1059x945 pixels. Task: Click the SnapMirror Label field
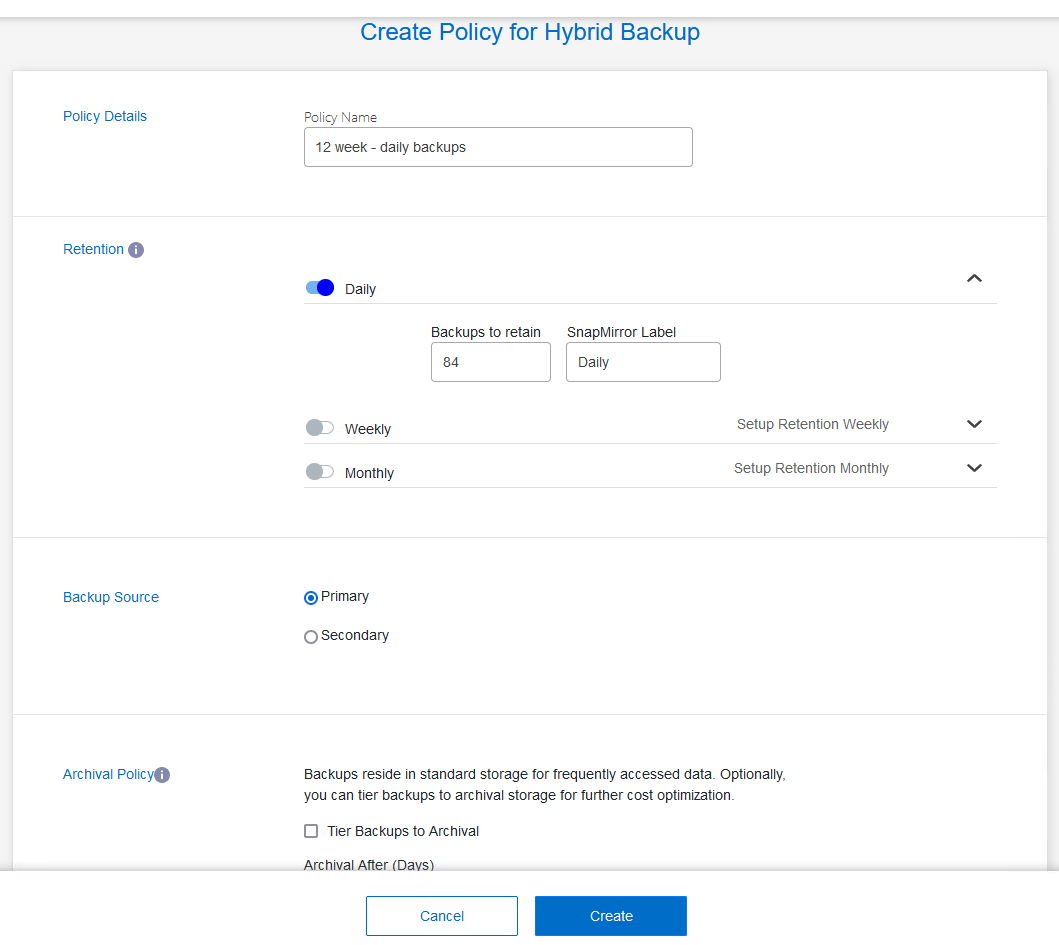tap(643, 362)
